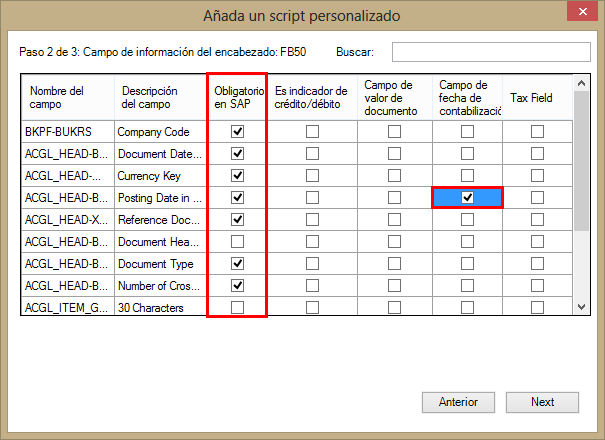Check document value field for Document Date row
605x440 pixels.
pyautogui.click(x=394, y=154)
